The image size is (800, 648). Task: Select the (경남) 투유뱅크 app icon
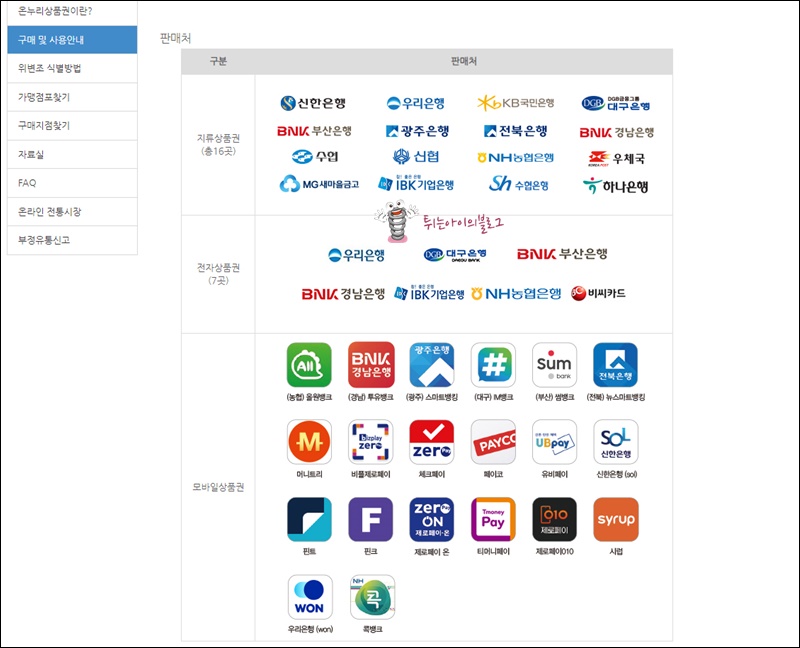(x=371, y=365)
